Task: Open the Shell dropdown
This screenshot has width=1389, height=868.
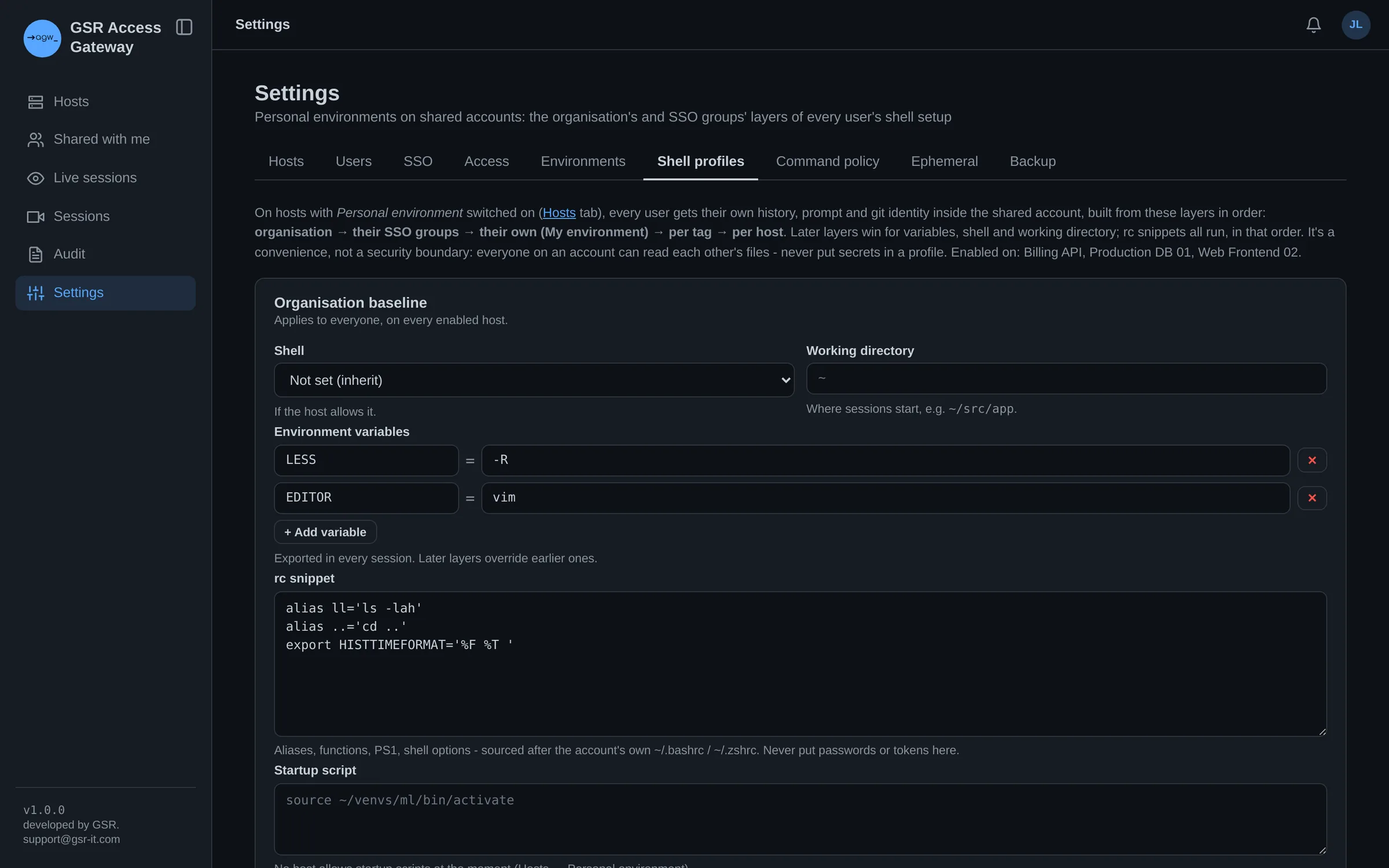Action: (534, 380)
